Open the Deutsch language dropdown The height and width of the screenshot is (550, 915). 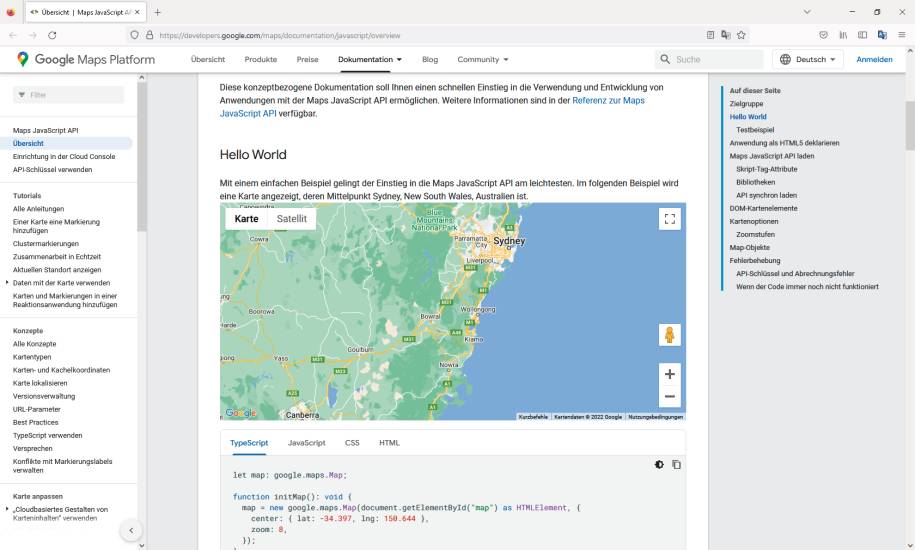808,59
